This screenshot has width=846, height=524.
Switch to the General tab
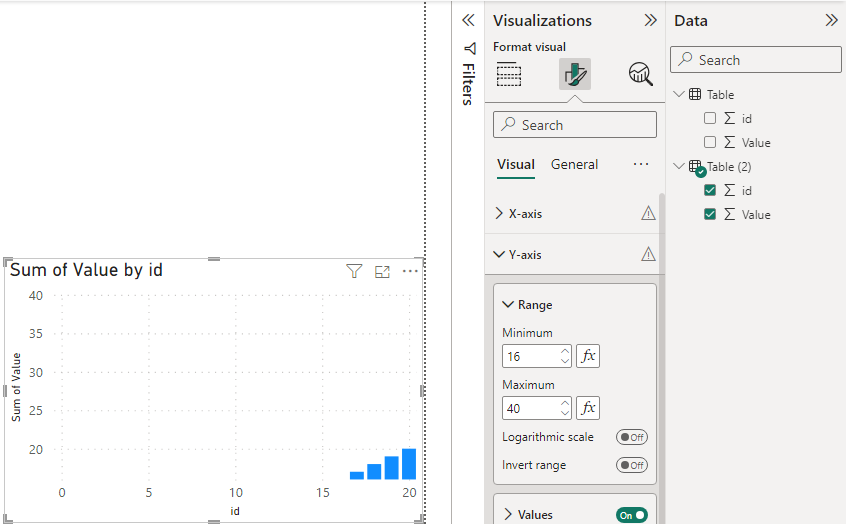click(574, 165)
